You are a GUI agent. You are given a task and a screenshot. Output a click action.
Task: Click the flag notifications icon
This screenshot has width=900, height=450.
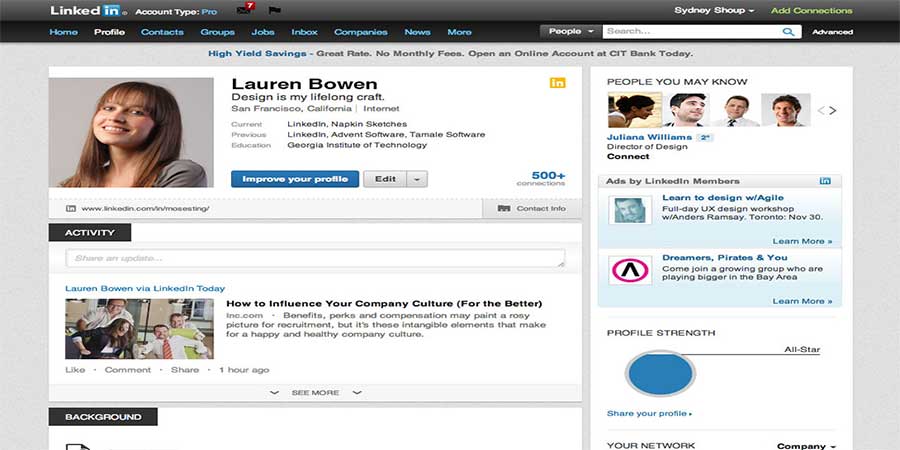click(x=275, y=11)
